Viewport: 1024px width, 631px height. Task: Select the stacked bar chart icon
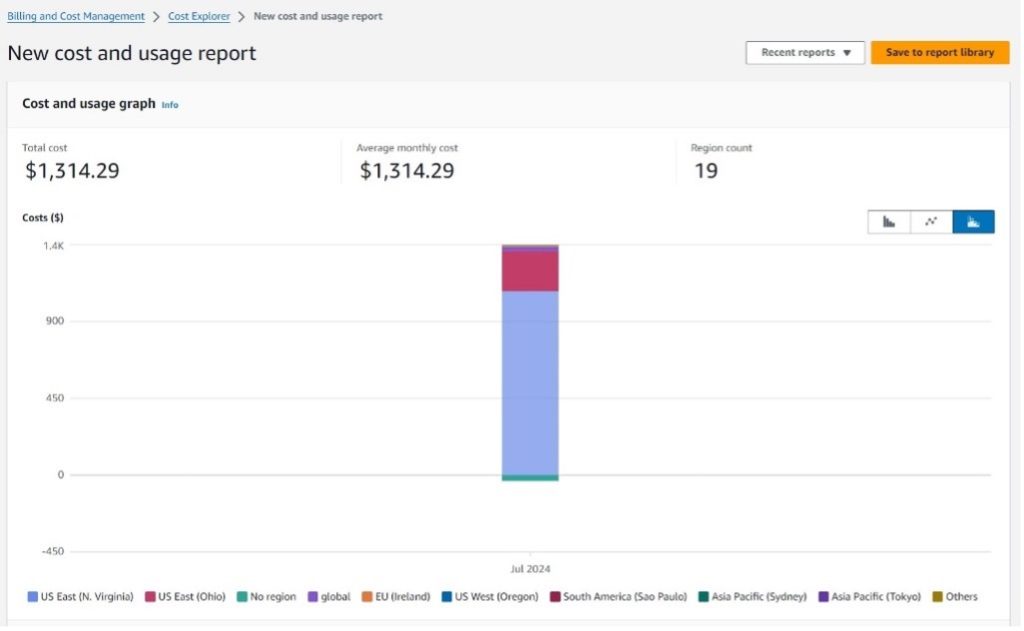973,221
